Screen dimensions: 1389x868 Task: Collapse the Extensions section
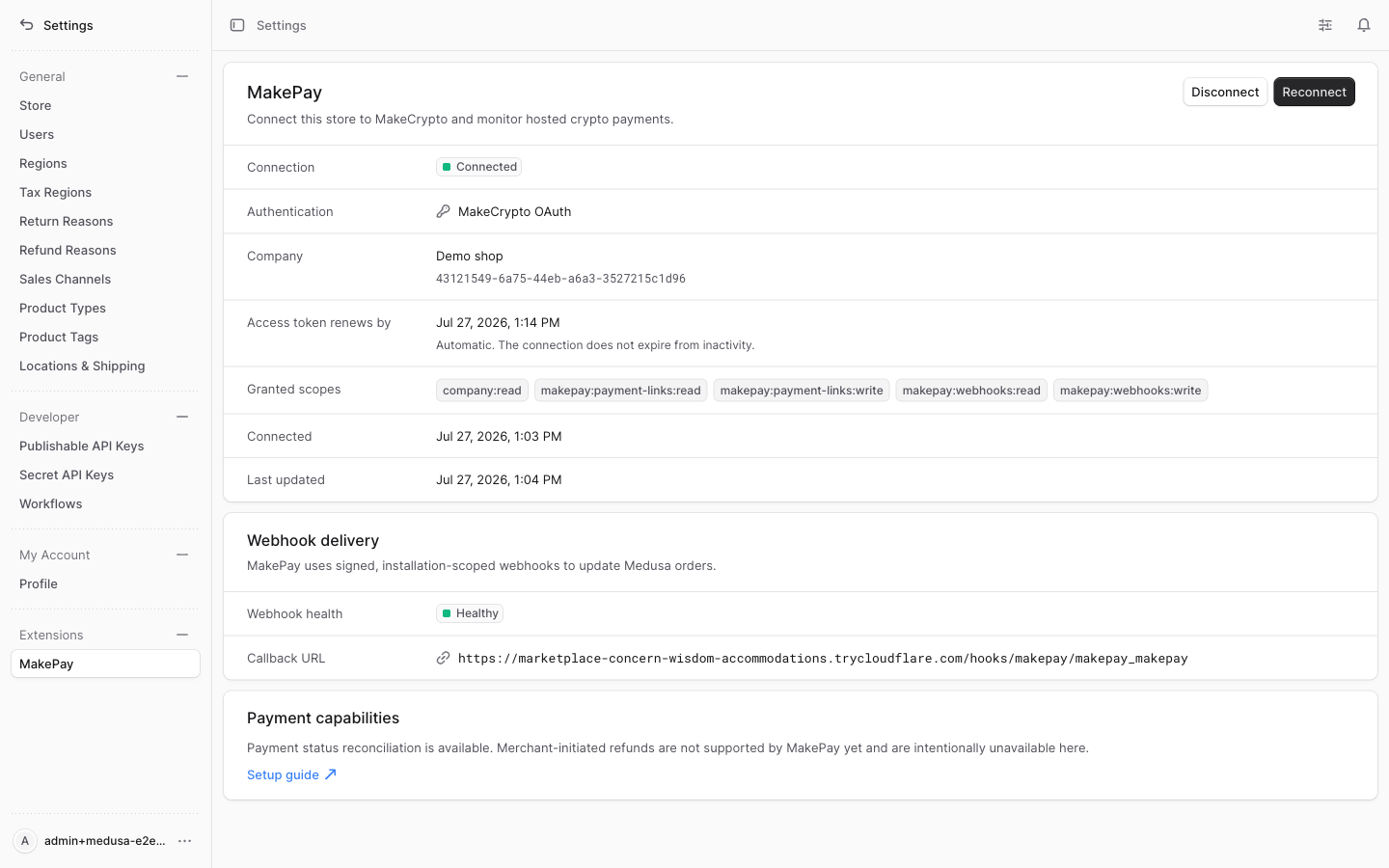[x=182, y=635]
